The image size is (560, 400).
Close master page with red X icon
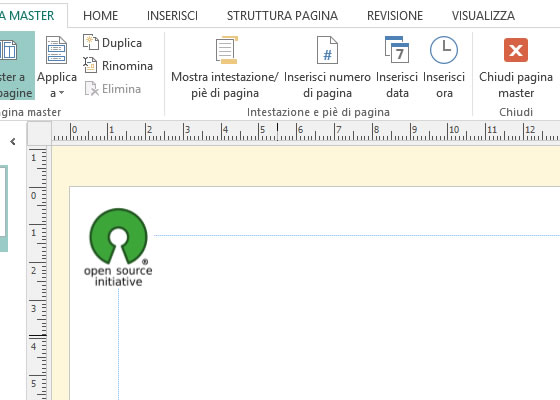coord(516,50)
